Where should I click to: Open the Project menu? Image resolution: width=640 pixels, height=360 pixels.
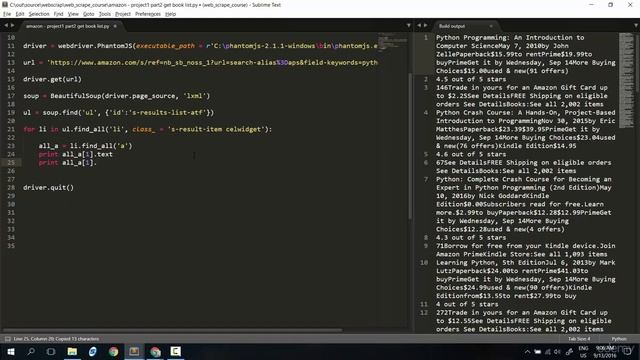[x=123, y=14]
